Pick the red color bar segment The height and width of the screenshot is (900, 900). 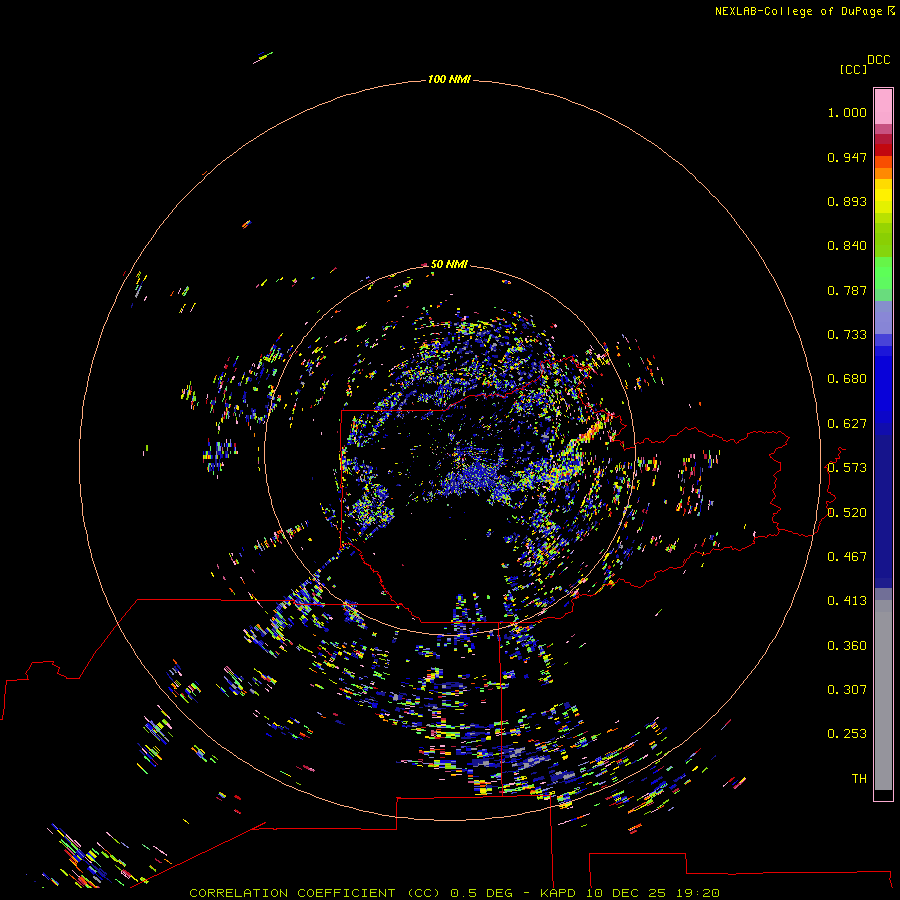(x=883, y=150)
